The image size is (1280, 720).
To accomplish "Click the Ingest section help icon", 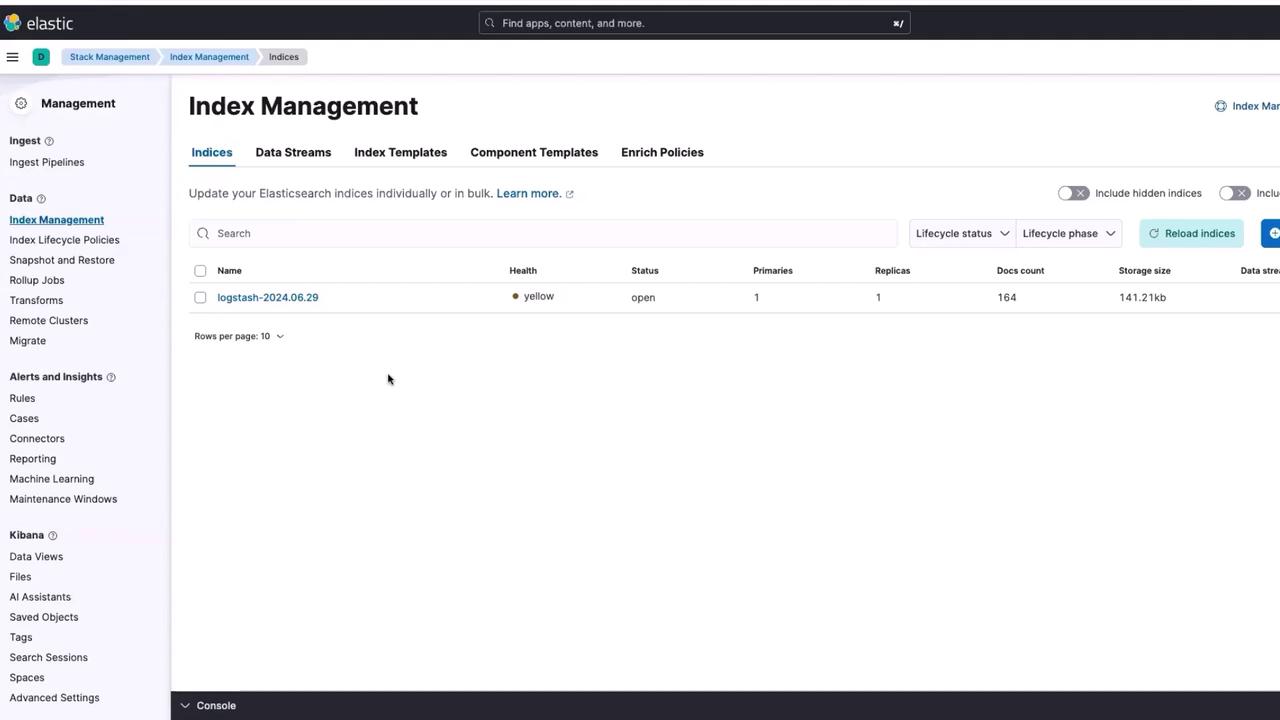I will pyautogui.click(x=49, y=141).
